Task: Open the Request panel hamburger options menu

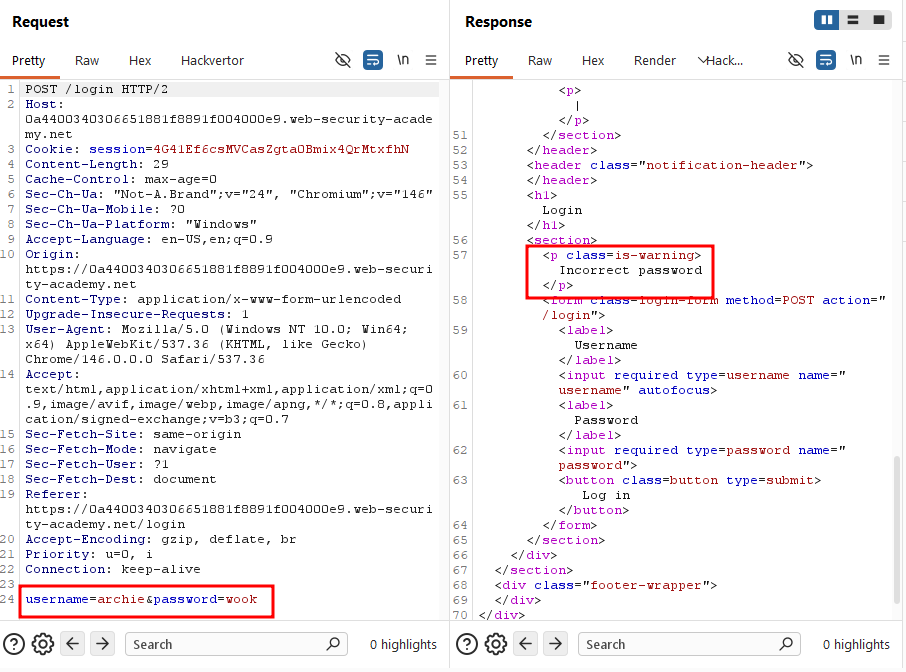Action: (430, 60)
